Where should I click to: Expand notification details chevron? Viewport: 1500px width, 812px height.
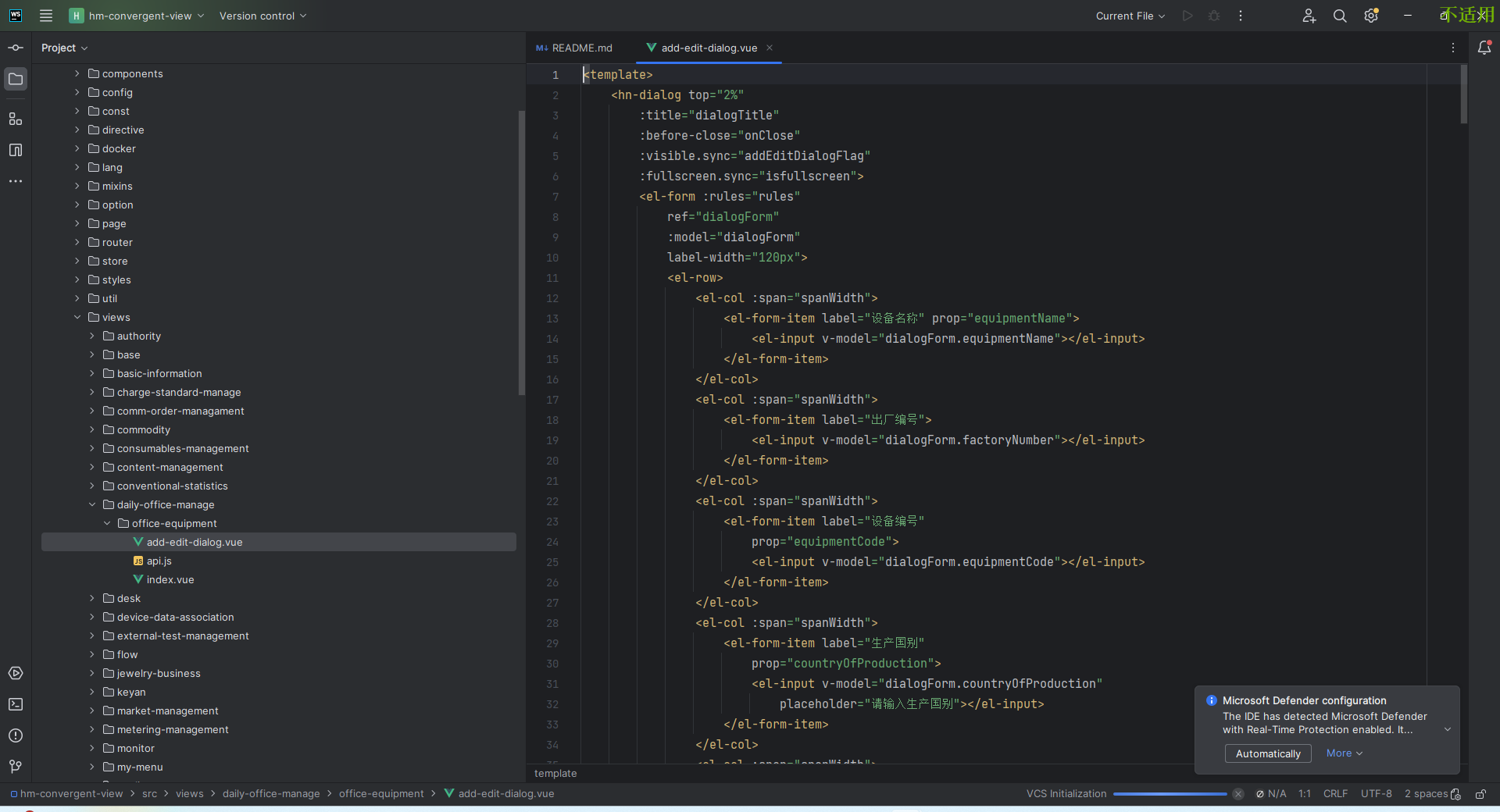coord(1448,730)
